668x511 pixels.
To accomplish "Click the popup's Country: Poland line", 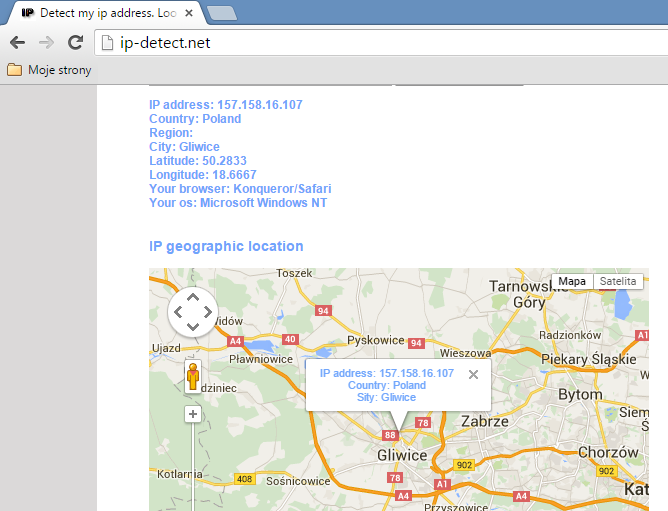I will tap(387, 385).
